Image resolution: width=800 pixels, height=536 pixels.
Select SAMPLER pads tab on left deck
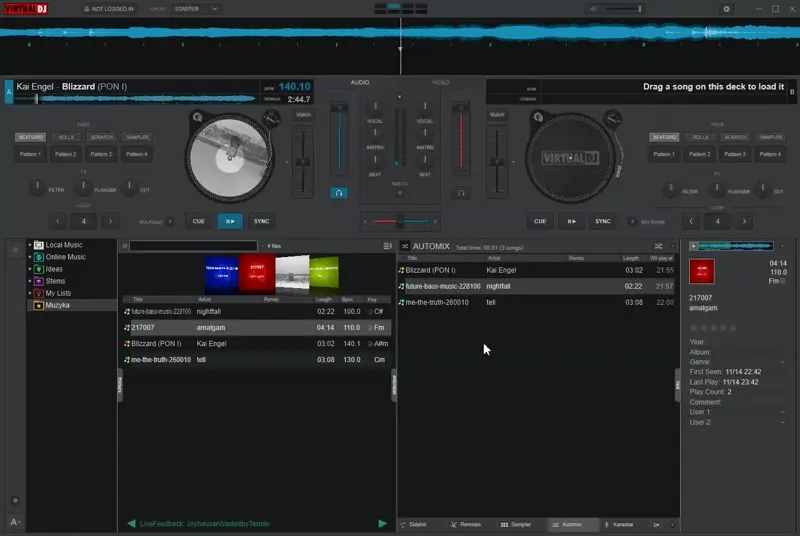137,137
